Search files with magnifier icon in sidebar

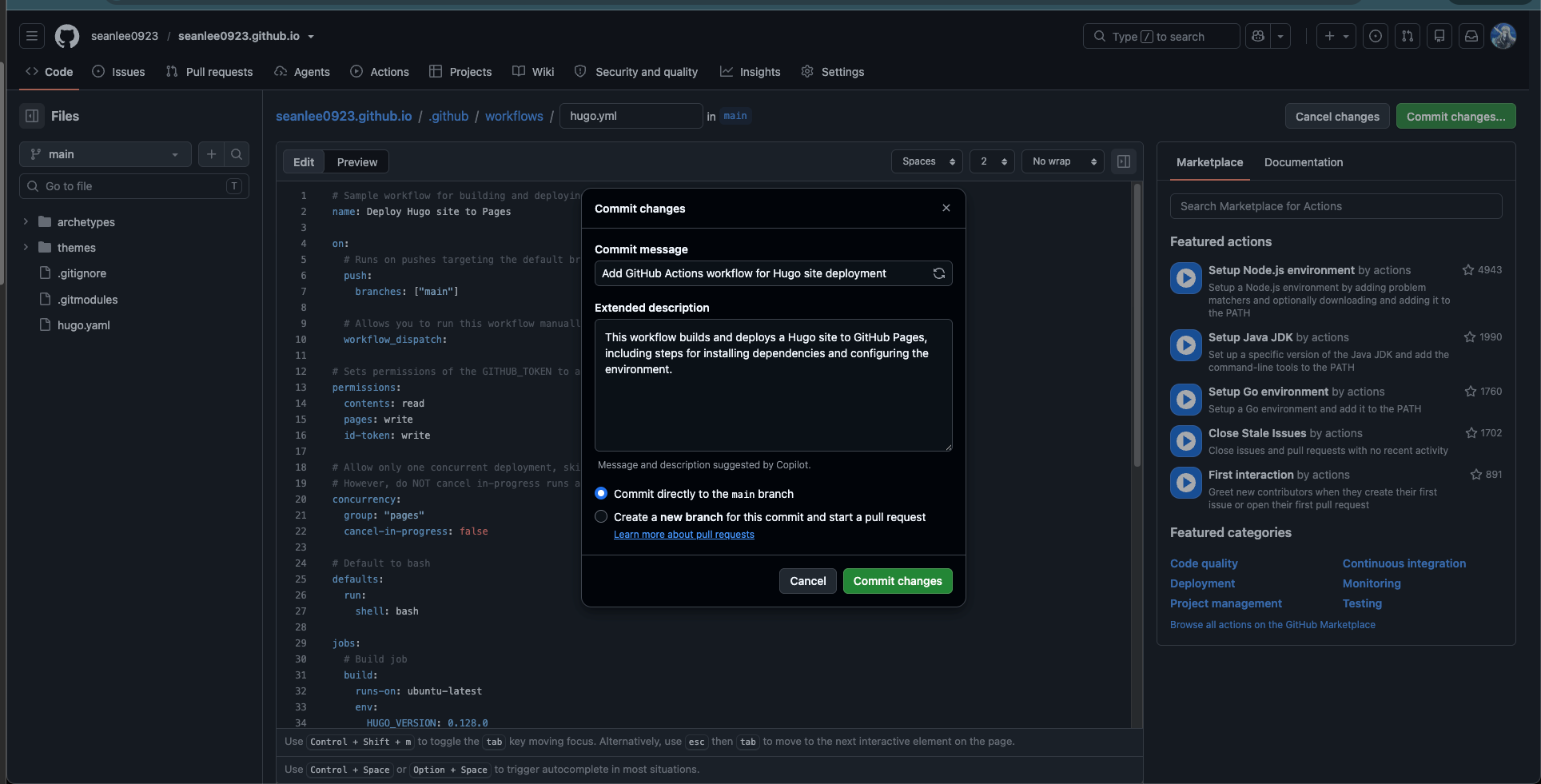[237, 154]
